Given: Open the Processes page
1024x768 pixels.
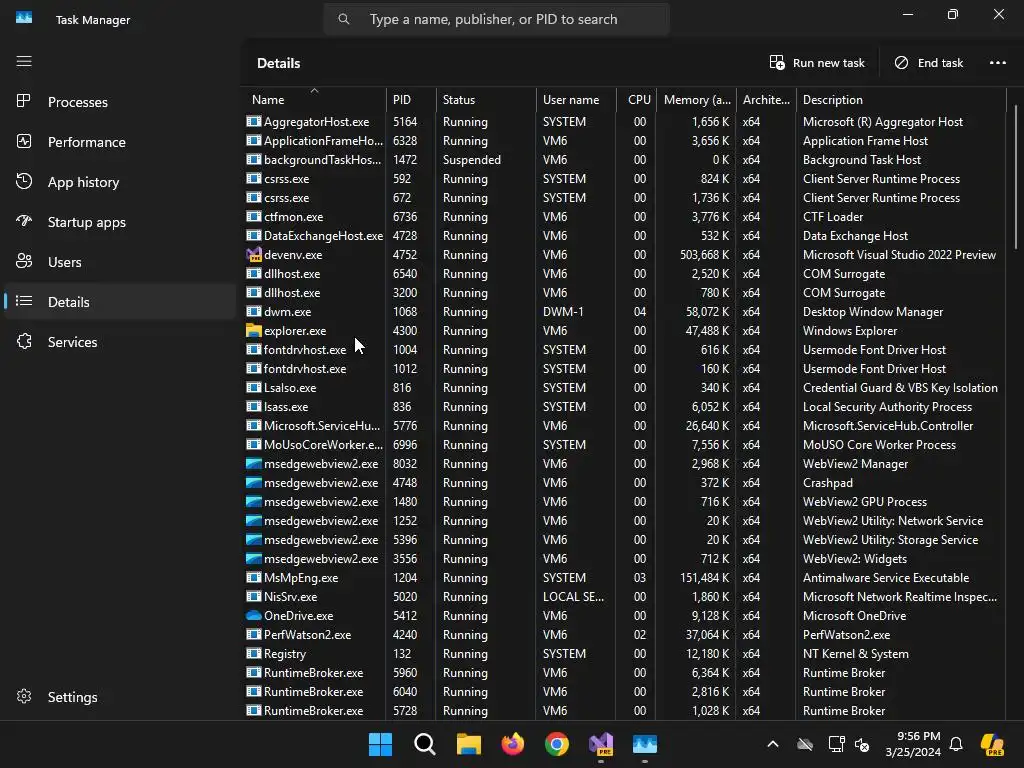Looking at the screenshot, I should tap(120, 102).
